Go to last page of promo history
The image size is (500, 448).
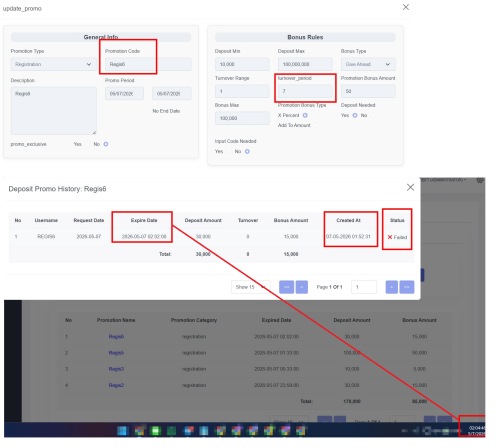tap(407, 287)
